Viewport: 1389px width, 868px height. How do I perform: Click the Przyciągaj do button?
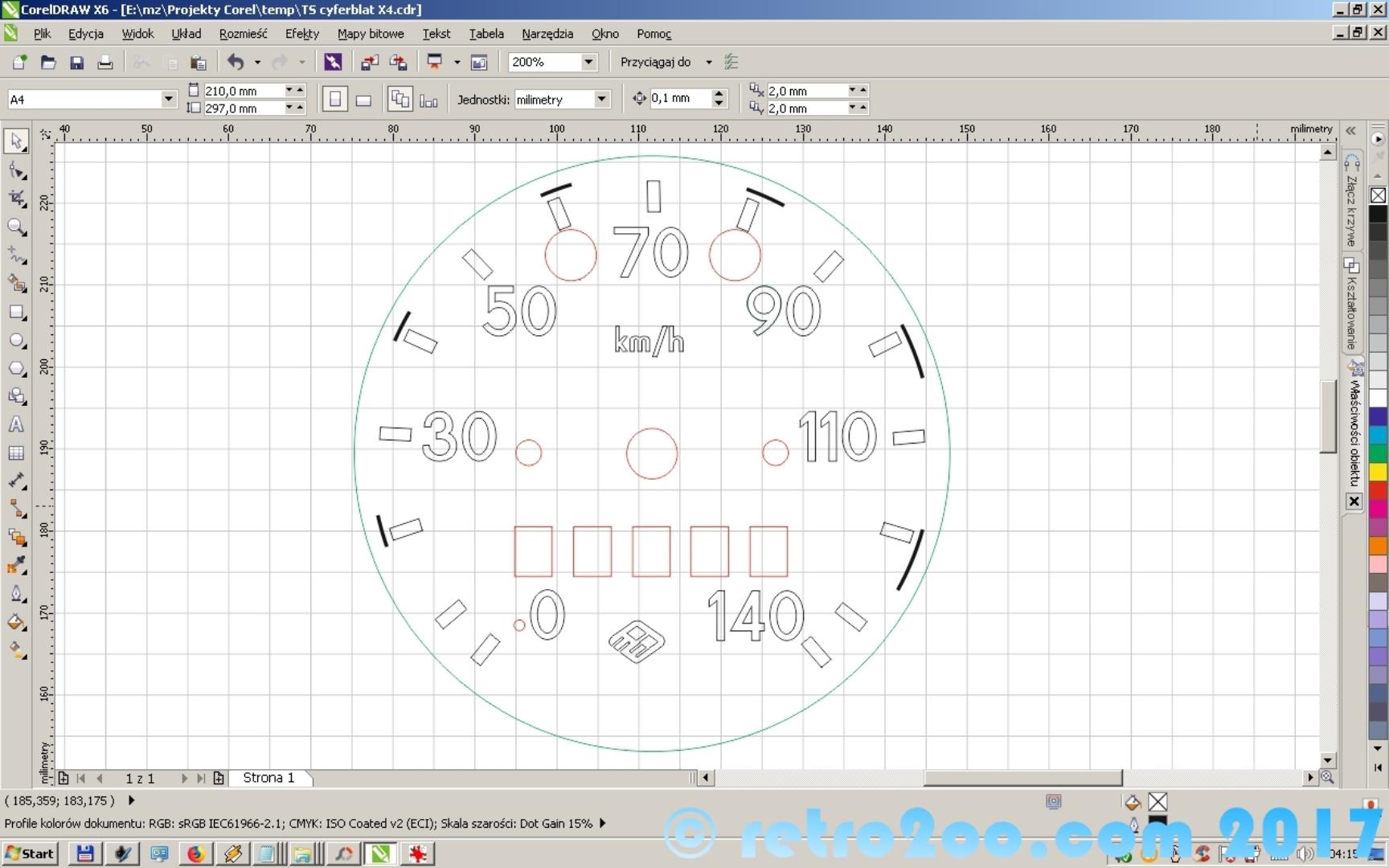pyautogui.click(x=655, y=62)
